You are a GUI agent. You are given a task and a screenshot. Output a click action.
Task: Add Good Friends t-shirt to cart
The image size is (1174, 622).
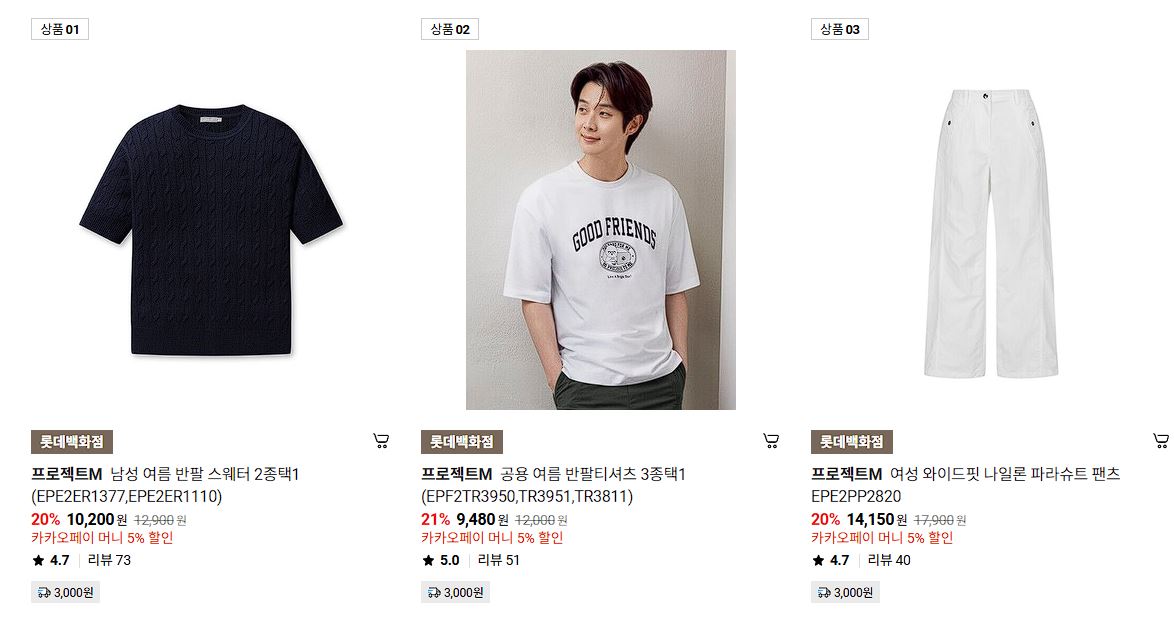[771, 441]
